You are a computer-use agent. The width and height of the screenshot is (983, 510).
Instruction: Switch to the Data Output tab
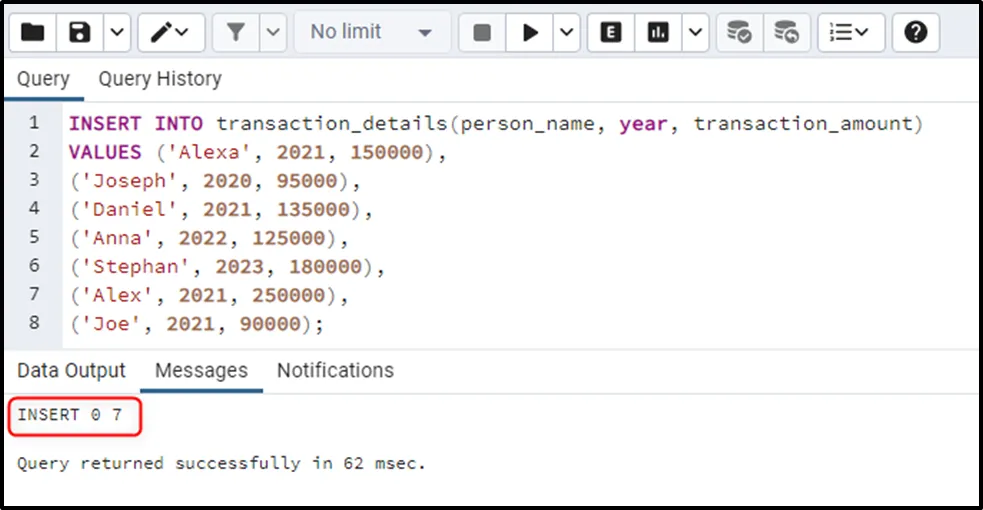72,370
